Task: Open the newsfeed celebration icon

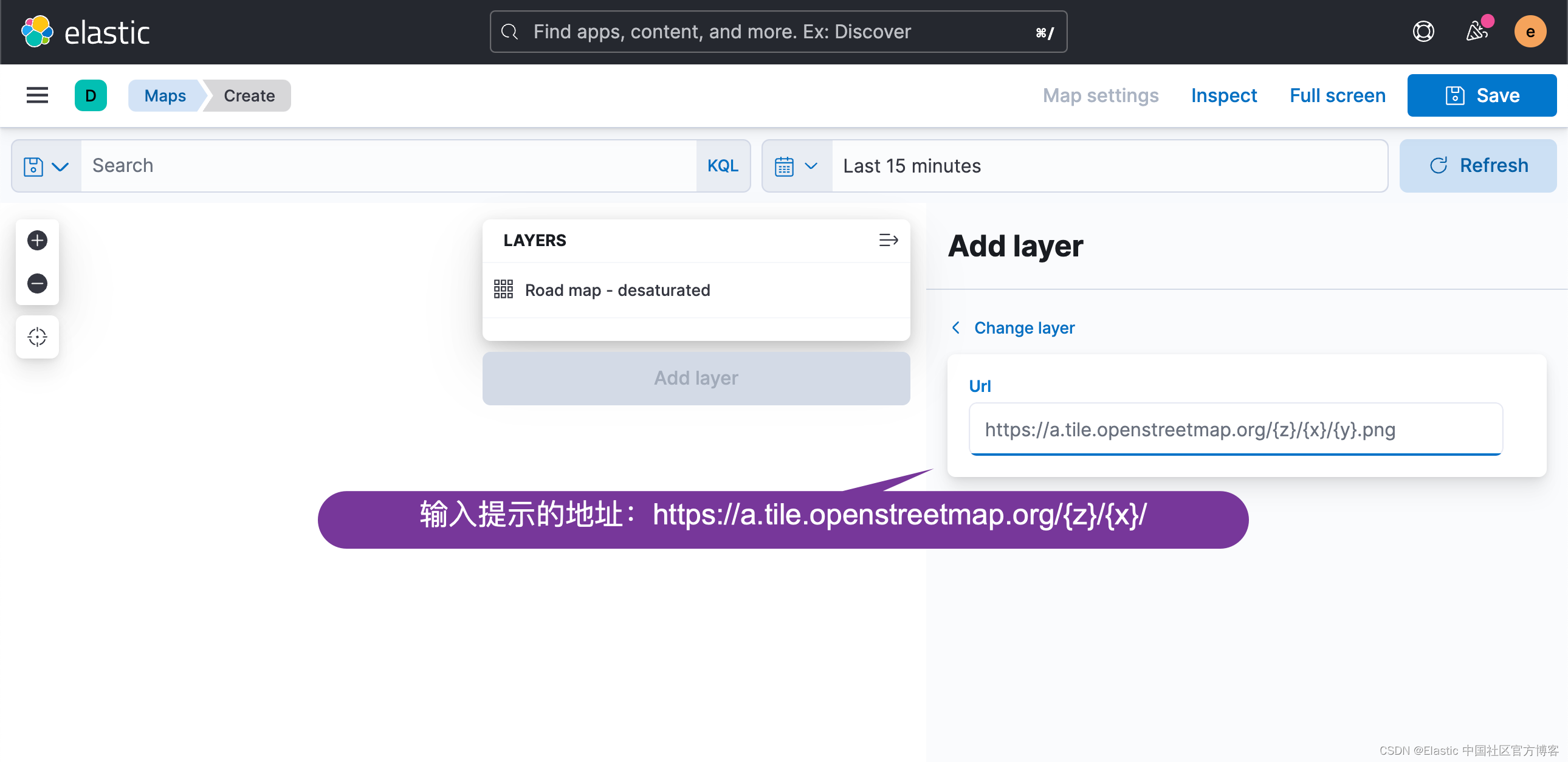Action: click(1476, 32)
